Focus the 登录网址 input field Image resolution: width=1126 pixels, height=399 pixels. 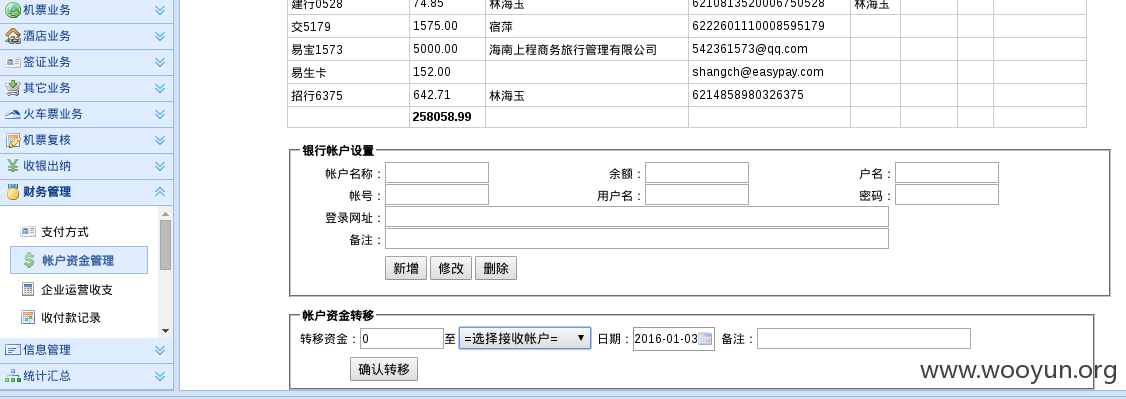(637, 217)
